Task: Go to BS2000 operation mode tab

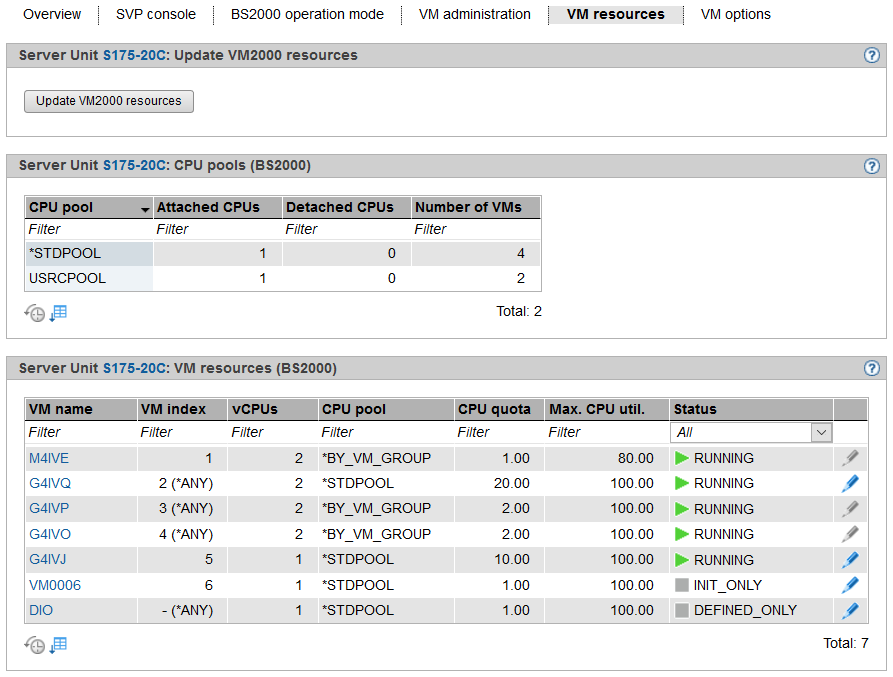Action: 307,15
